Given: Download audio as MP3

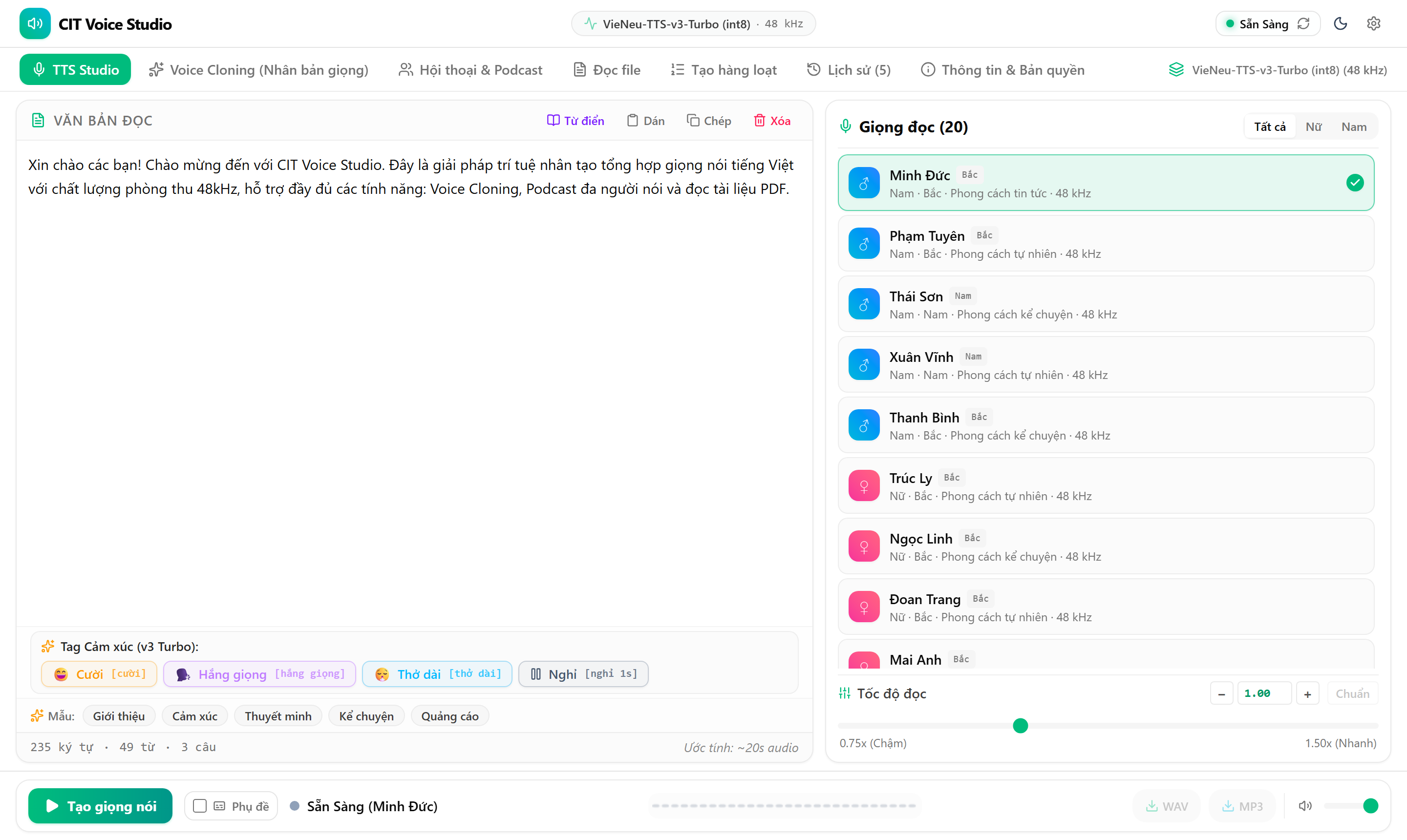Looking at the screenshot, I should click(1243, 806).
